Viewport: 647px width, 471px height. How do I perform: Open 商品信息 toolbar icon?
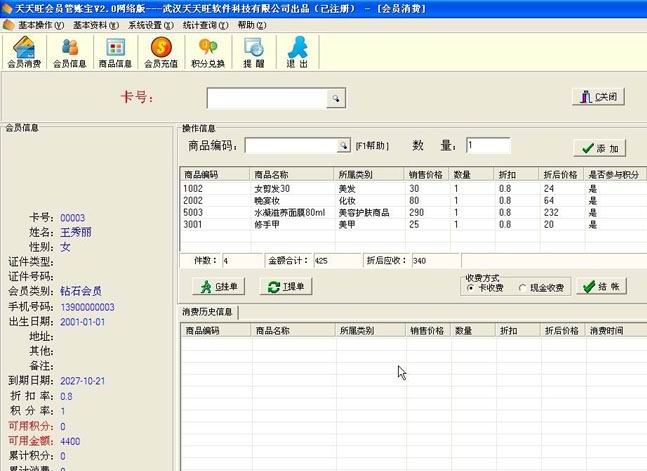tap(115, 52)
